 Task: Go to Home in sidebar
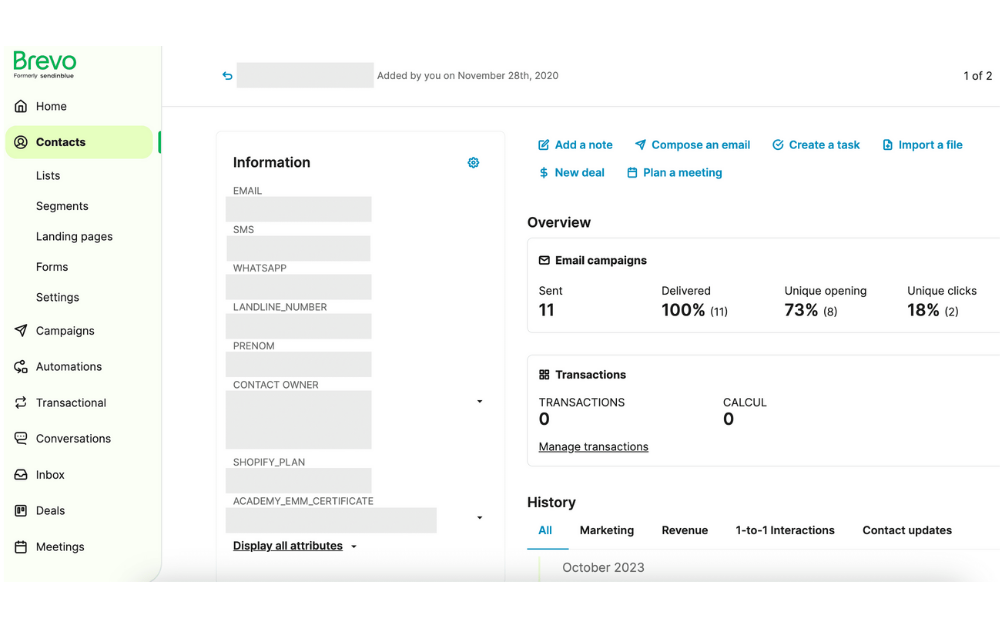(x=51, y=106)
